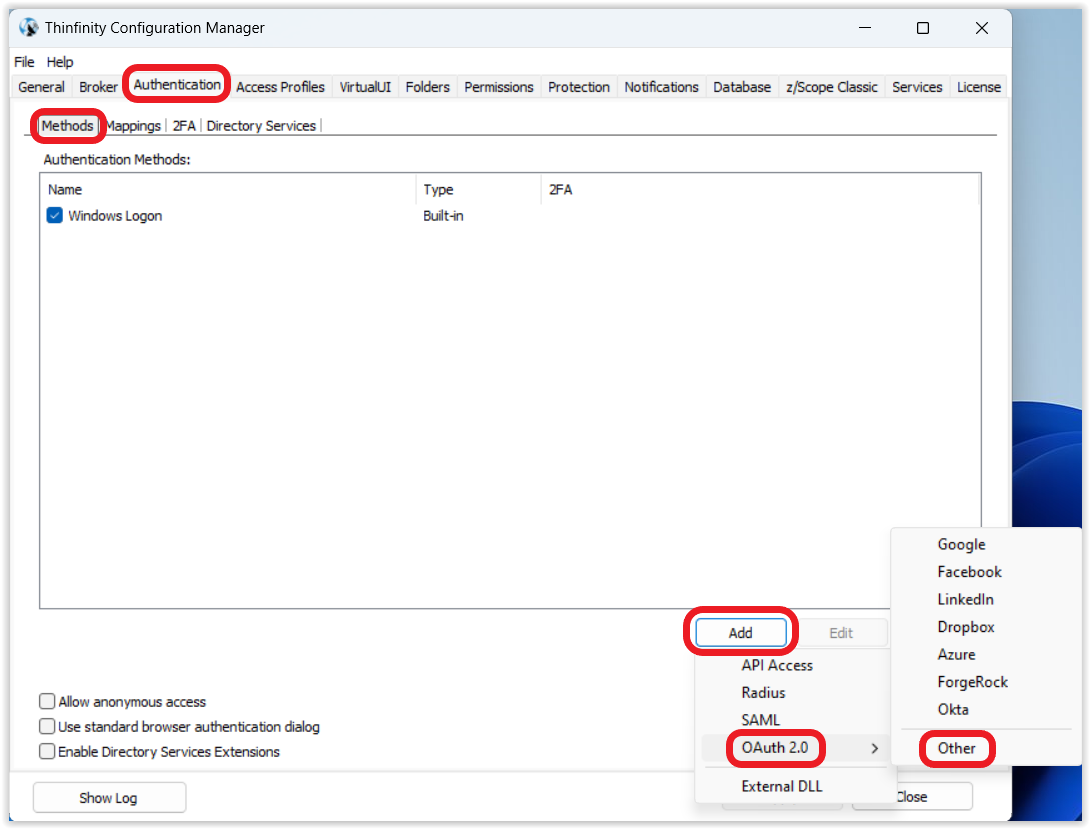This screenshot has width=1090, height=829.
Task: Close the Configuration Manager window
Action: tap(982, 28)
